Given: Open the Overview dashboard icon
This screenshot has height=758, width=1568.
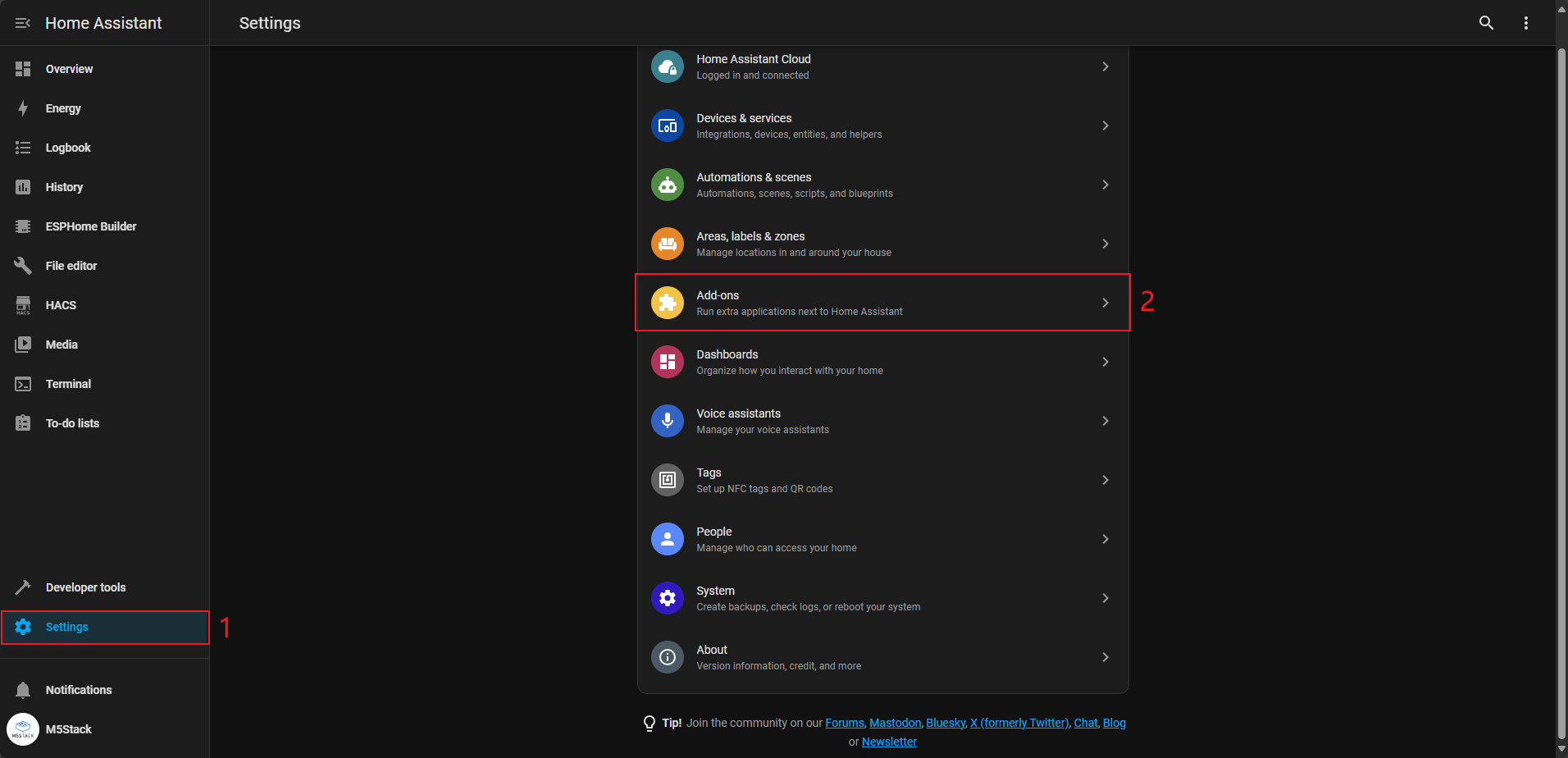Looking at the screenshot, I should (x=23, y=69).
